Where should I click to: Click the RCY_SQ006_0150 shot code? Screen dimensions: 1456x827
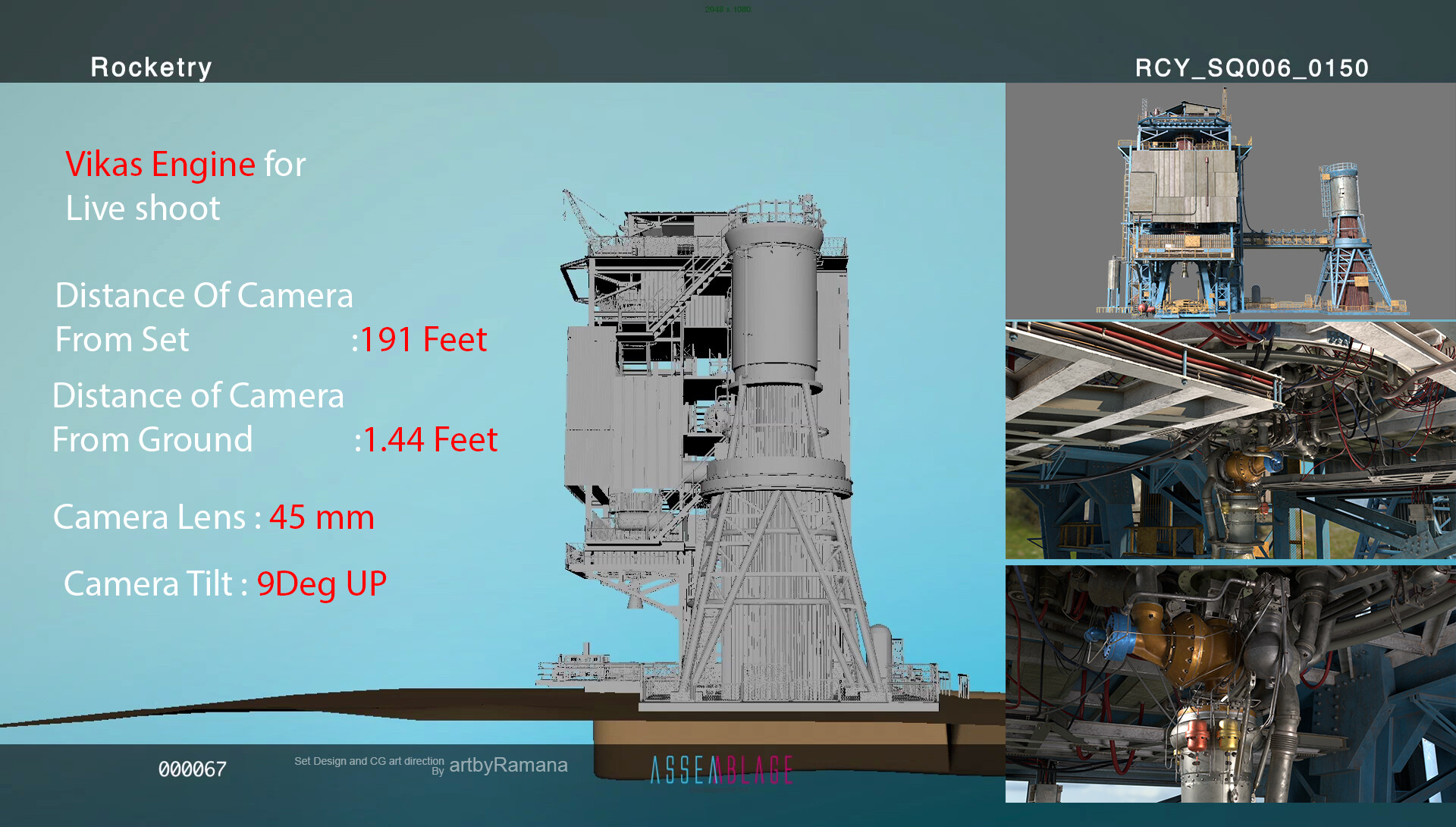(1251, 68)
